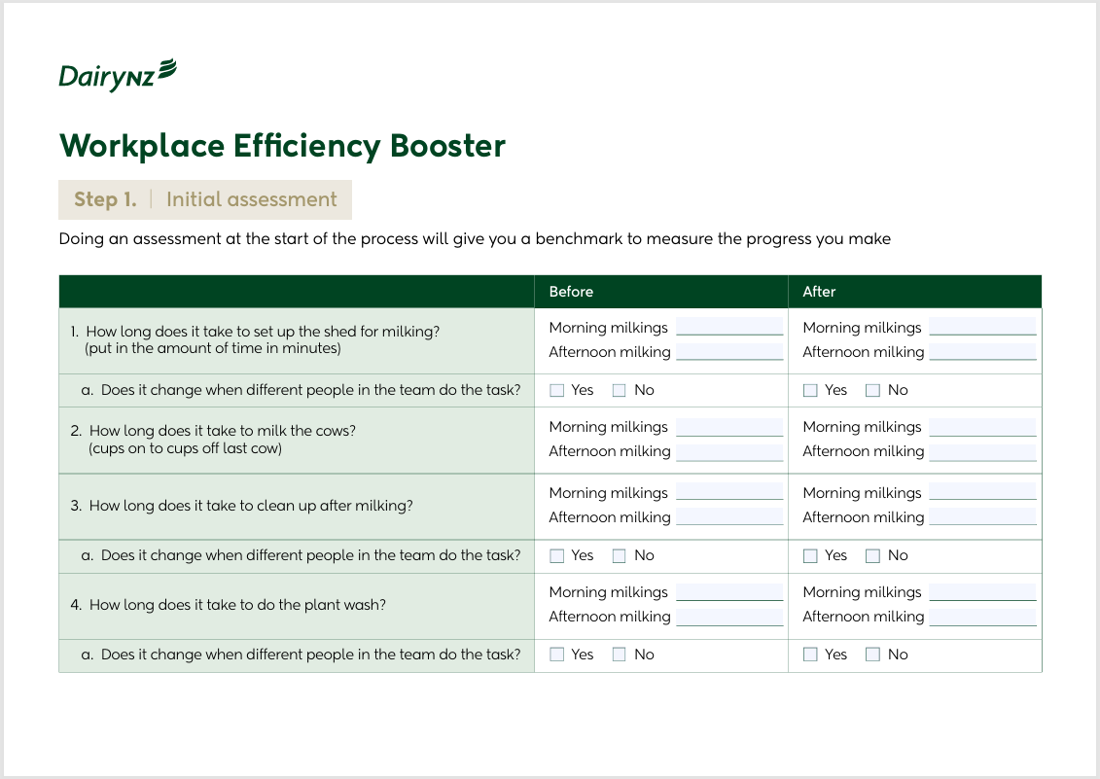This screenshot has height=779, width=1100.
Task: Tick Before No for plant wash question
Action: click(619, 654)
